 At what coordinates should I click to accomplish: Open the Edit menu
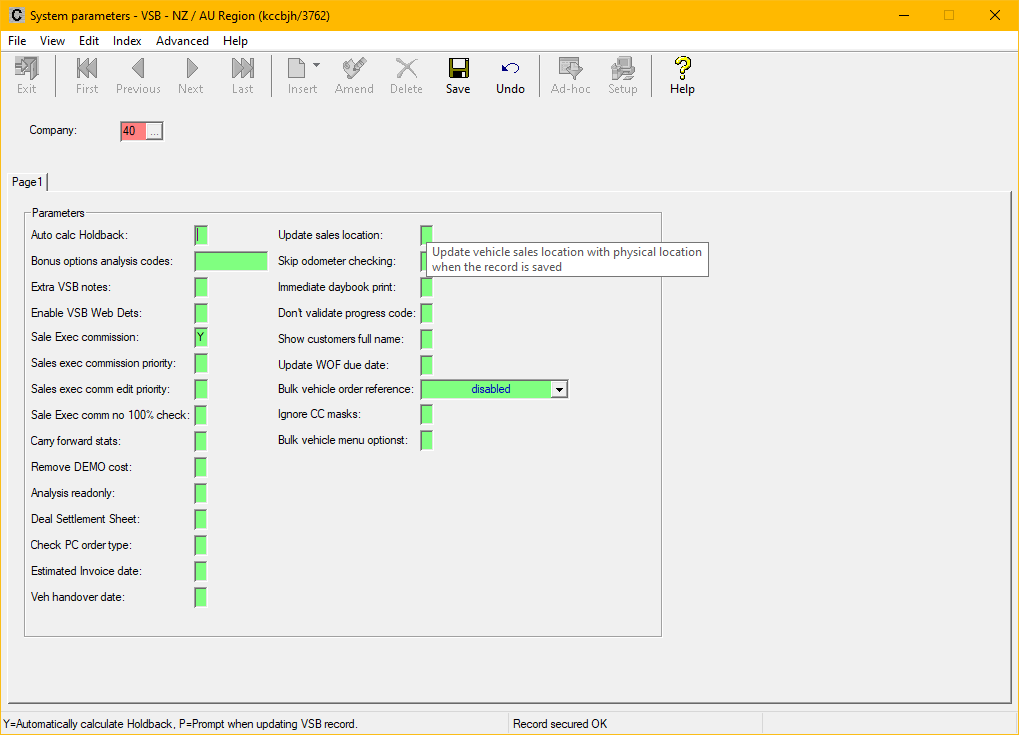tap(89, 41)
